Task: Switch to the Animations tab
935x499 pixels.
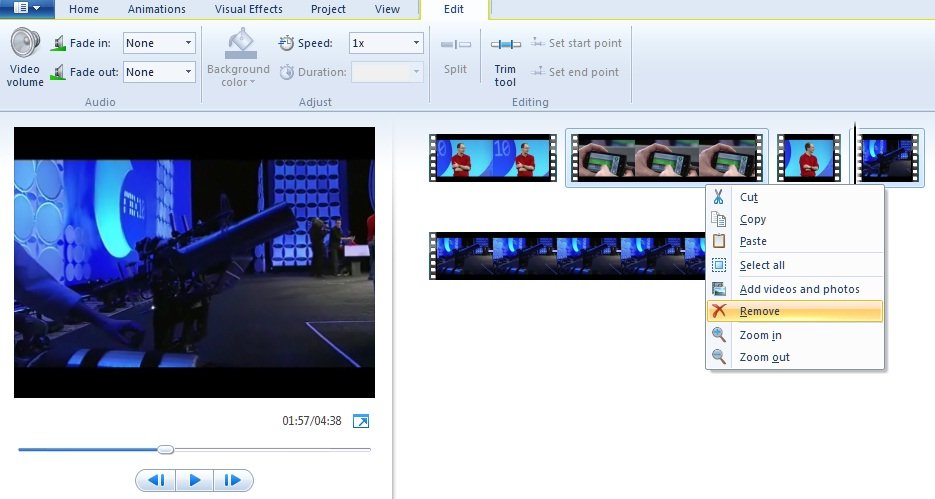Action: (x=157, y=10)
